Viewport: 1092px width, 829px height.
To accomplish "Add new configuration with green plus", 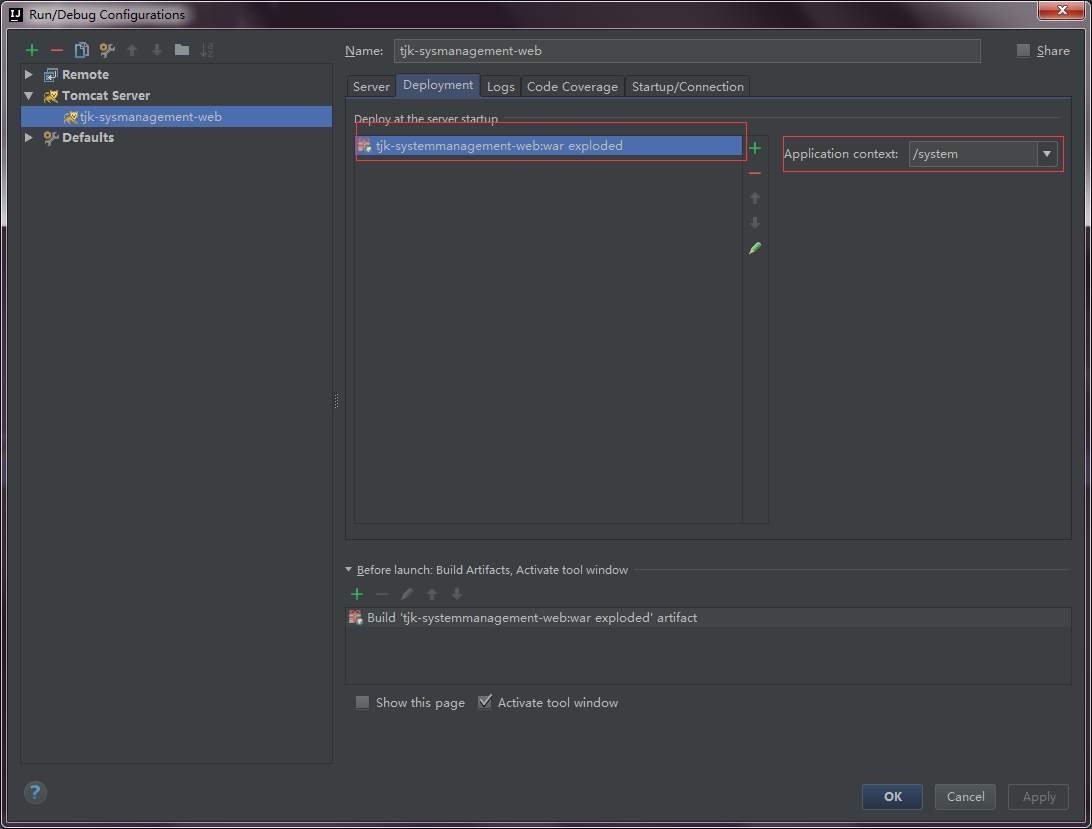I will (x=32, y=50).
